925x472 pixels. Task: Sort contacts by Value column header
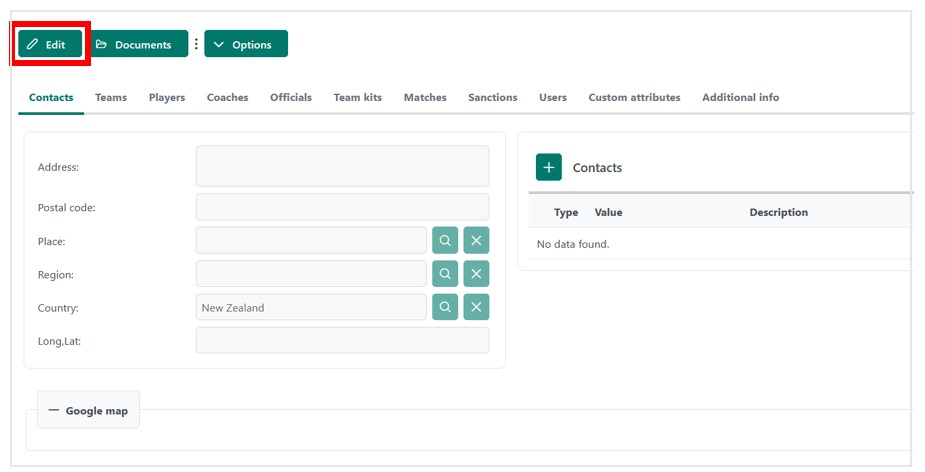point(608,212)
